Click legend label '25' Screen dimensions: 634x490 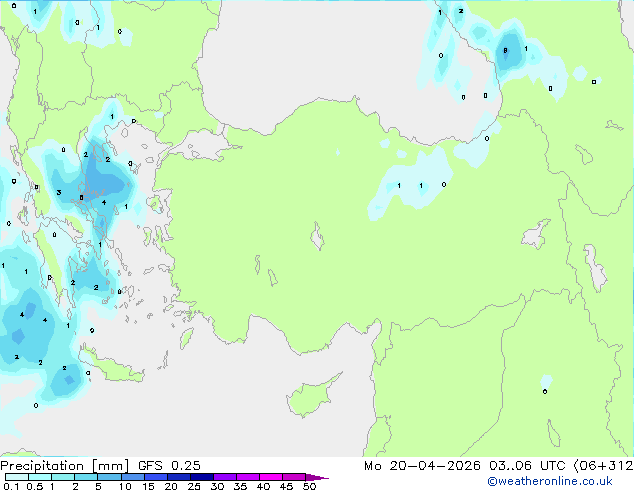click(x=194, y=486)
